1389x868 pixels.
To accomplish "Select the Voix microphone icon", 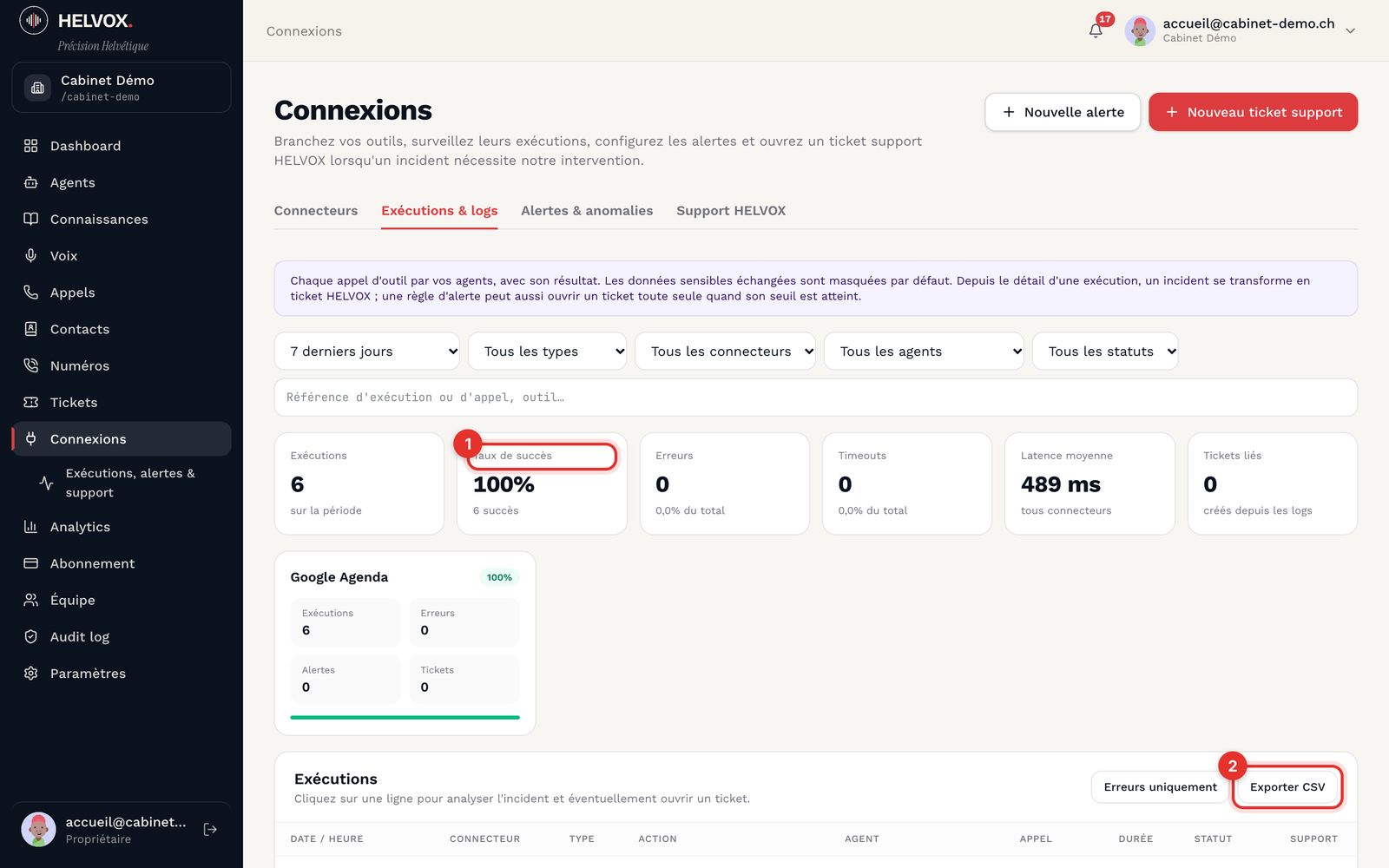I will pyautogui.click(x=31, y=255).
